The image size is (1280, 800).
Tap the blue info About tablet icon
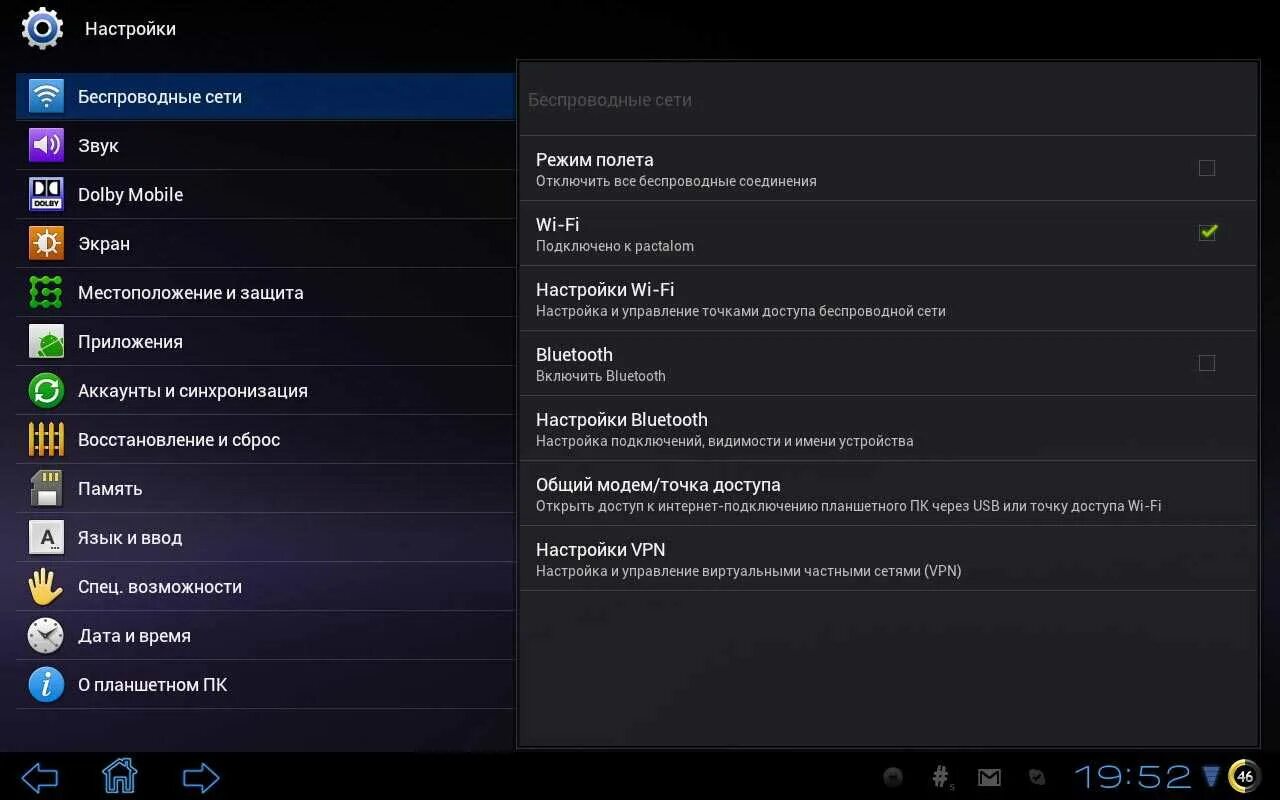tap(46, 684)
